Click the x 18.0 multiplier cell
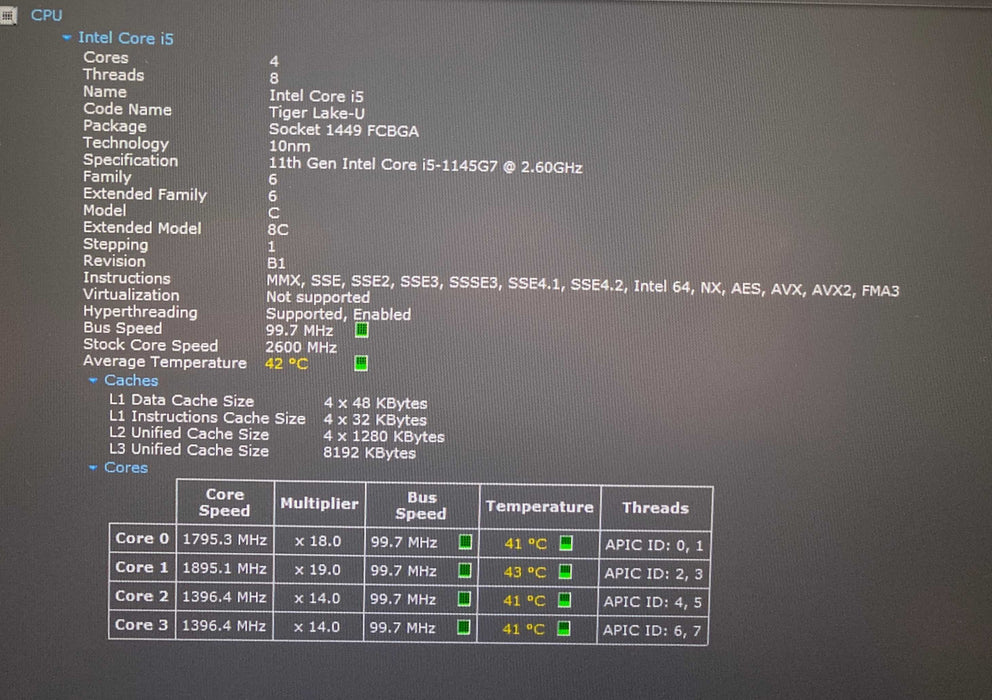 pyautogui.click(x=318, y=541)
